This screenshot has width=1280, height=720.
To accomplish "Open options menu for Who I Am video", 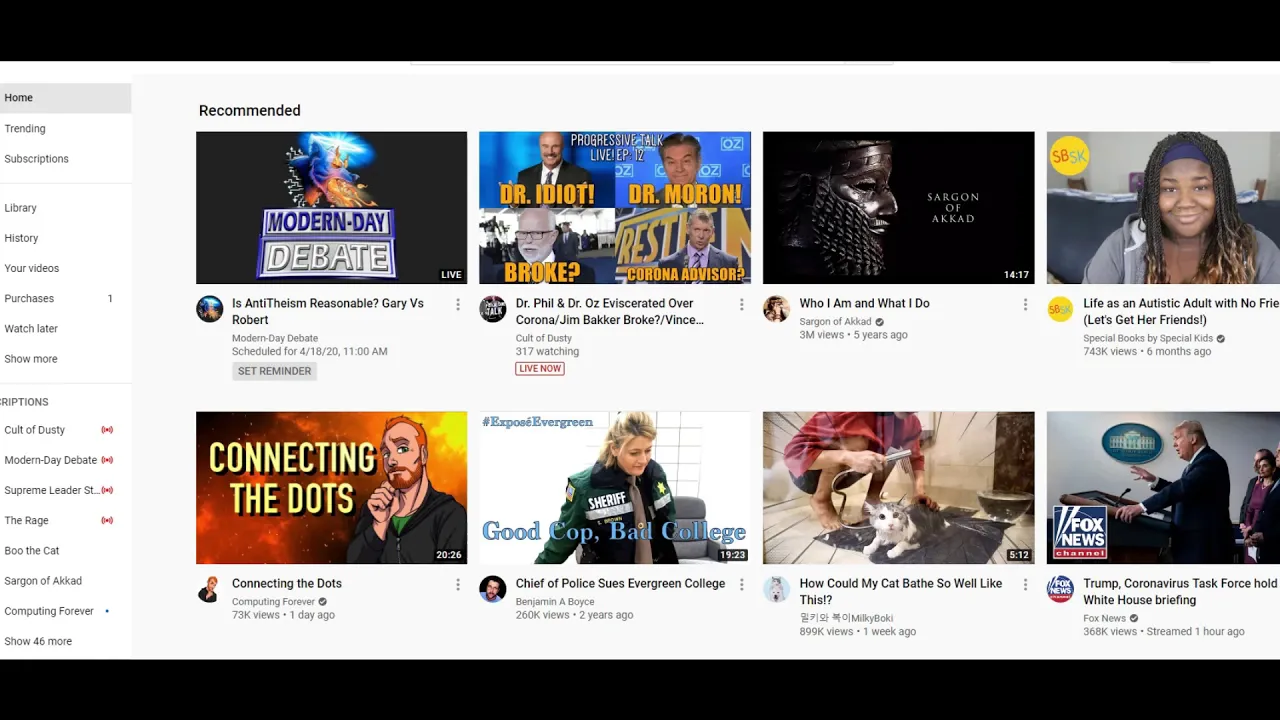I will click(x=1025, y=304).
